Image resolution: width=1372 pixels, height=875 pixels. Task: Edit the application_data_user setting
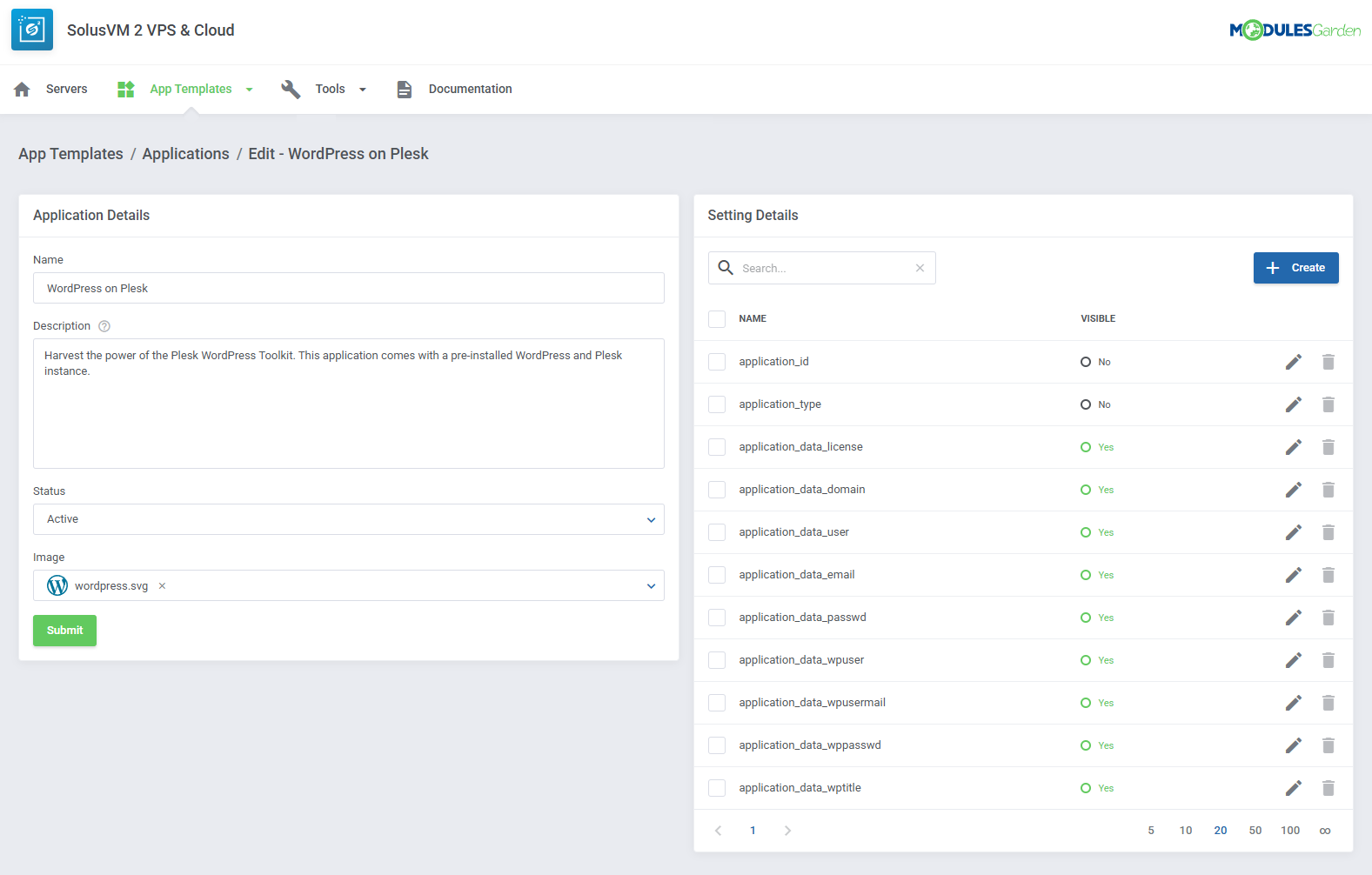(1294, 532)
